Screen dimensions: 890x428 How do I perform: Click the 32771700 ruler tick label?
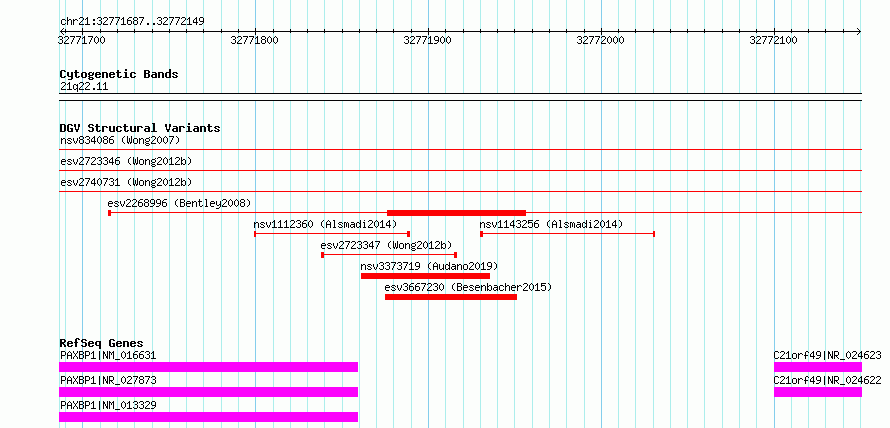pos(81,40)
